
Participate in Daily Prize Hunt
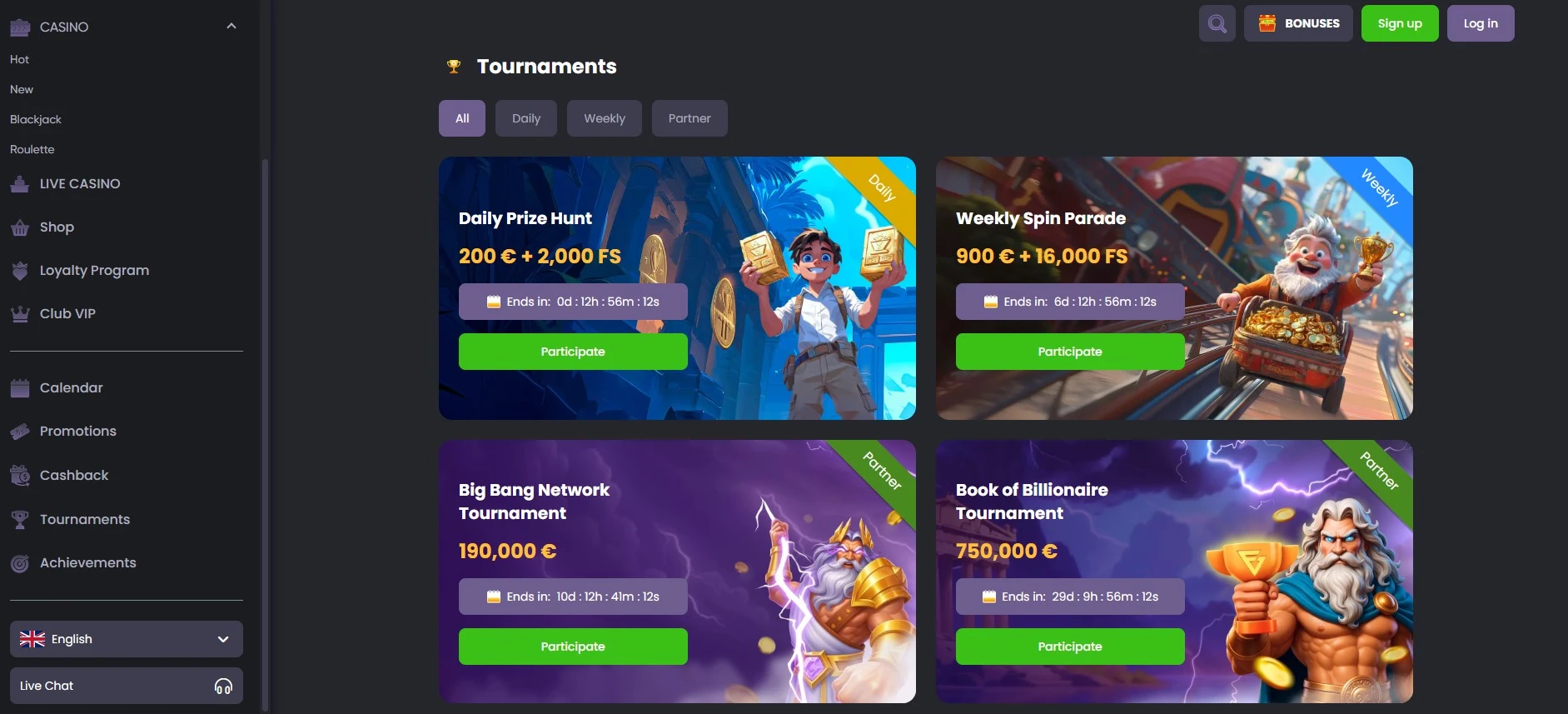(573, 352)
